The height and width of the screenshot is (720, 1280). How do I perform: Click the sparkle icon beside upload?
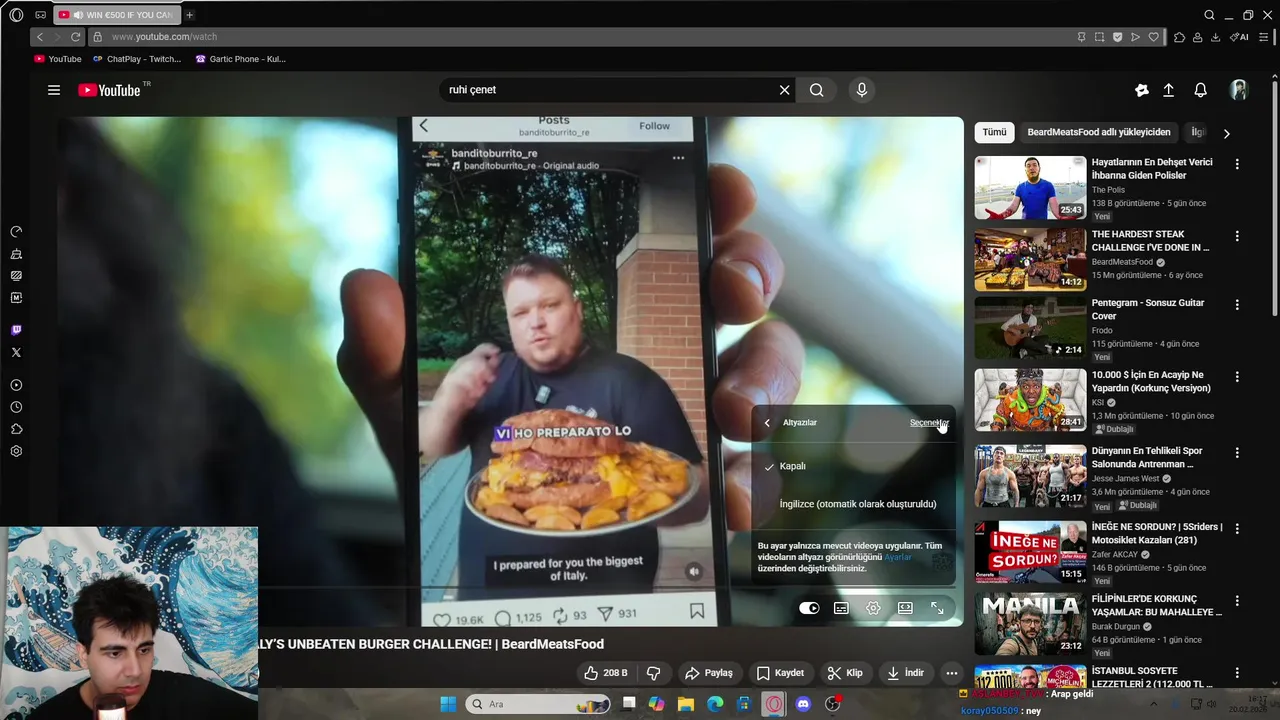(1142, 90)
